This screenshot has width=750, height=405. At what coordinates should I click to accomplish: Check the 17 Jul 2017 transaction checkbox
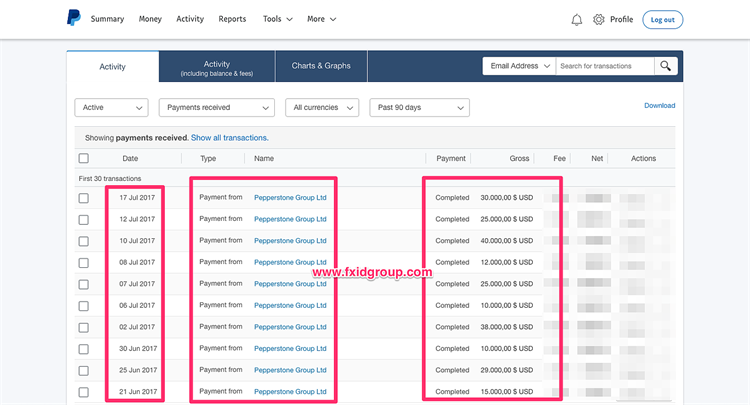tap(84, 198)
